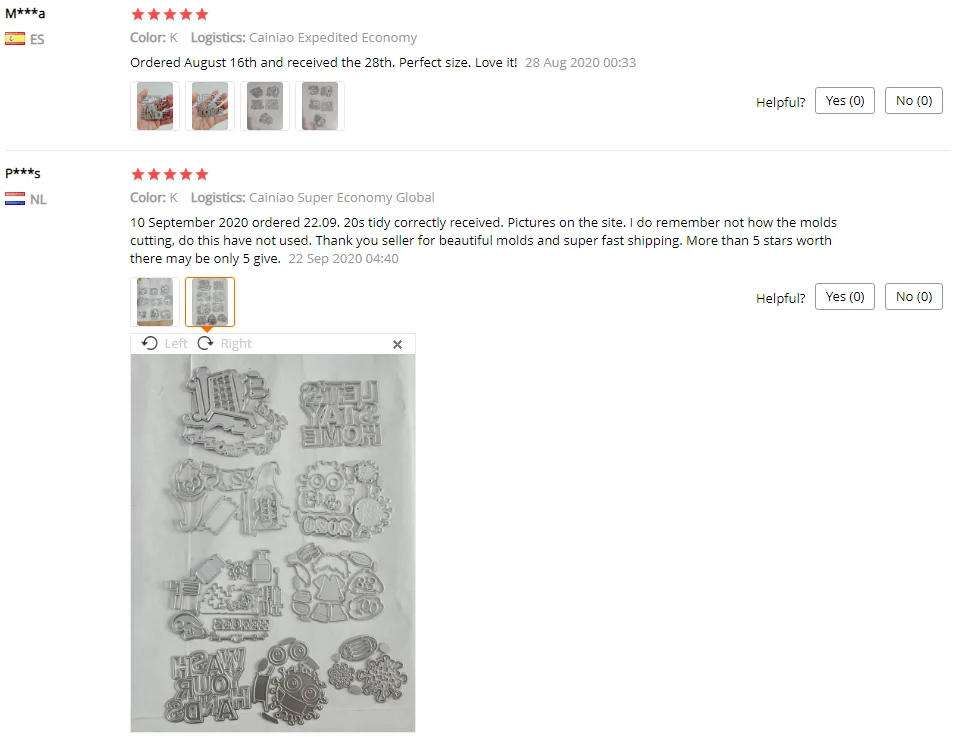
Task: Mark M***a's review unhelpful with No (0)
Action: [x=914, y=101]
